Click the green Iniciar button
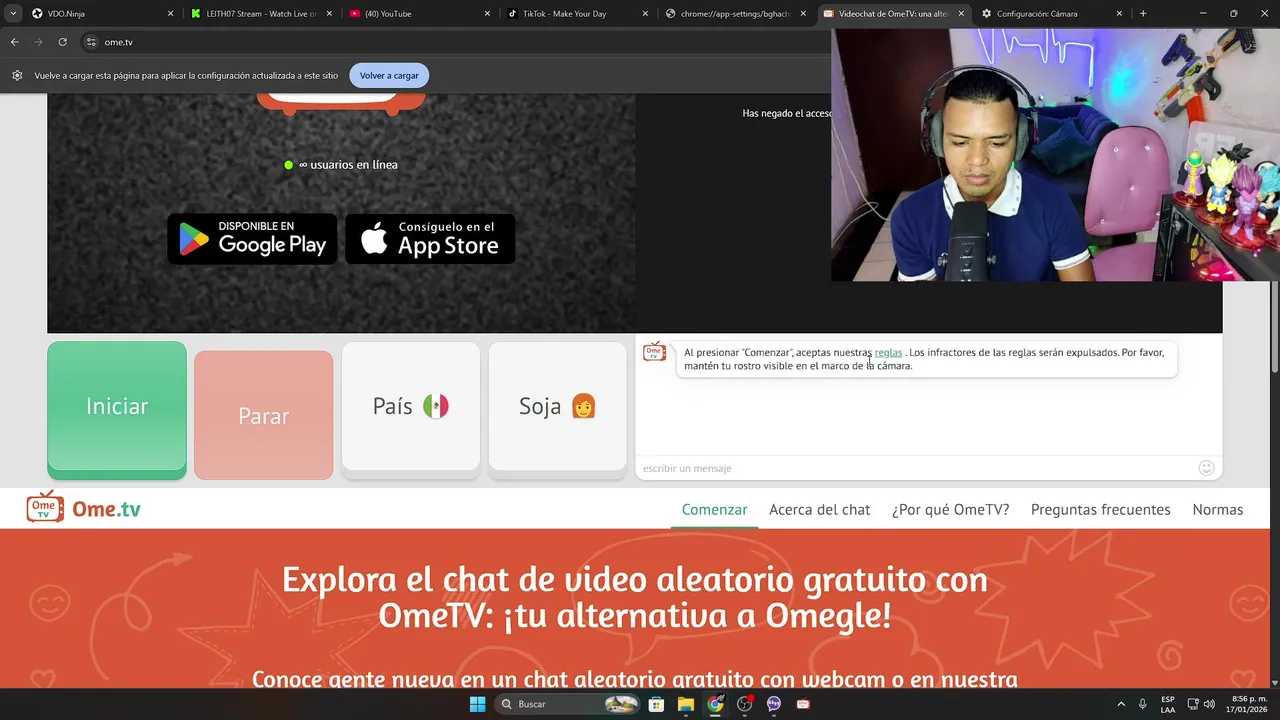The height and width of the screenshot is (720, 1280). (117, 407)
